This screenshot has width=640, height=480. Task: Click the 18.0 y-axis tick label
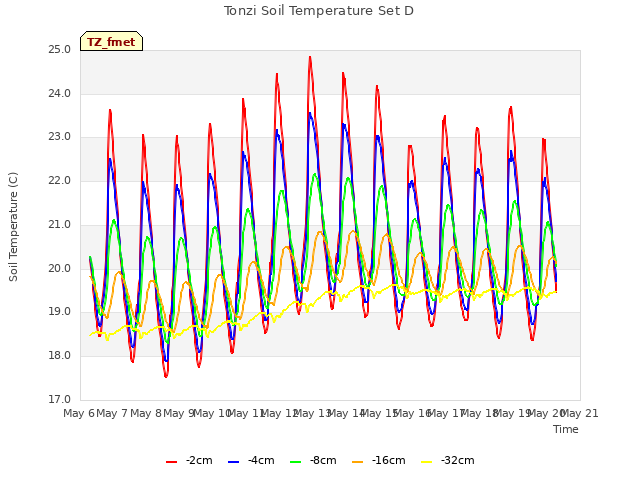[x=60, y=356]
